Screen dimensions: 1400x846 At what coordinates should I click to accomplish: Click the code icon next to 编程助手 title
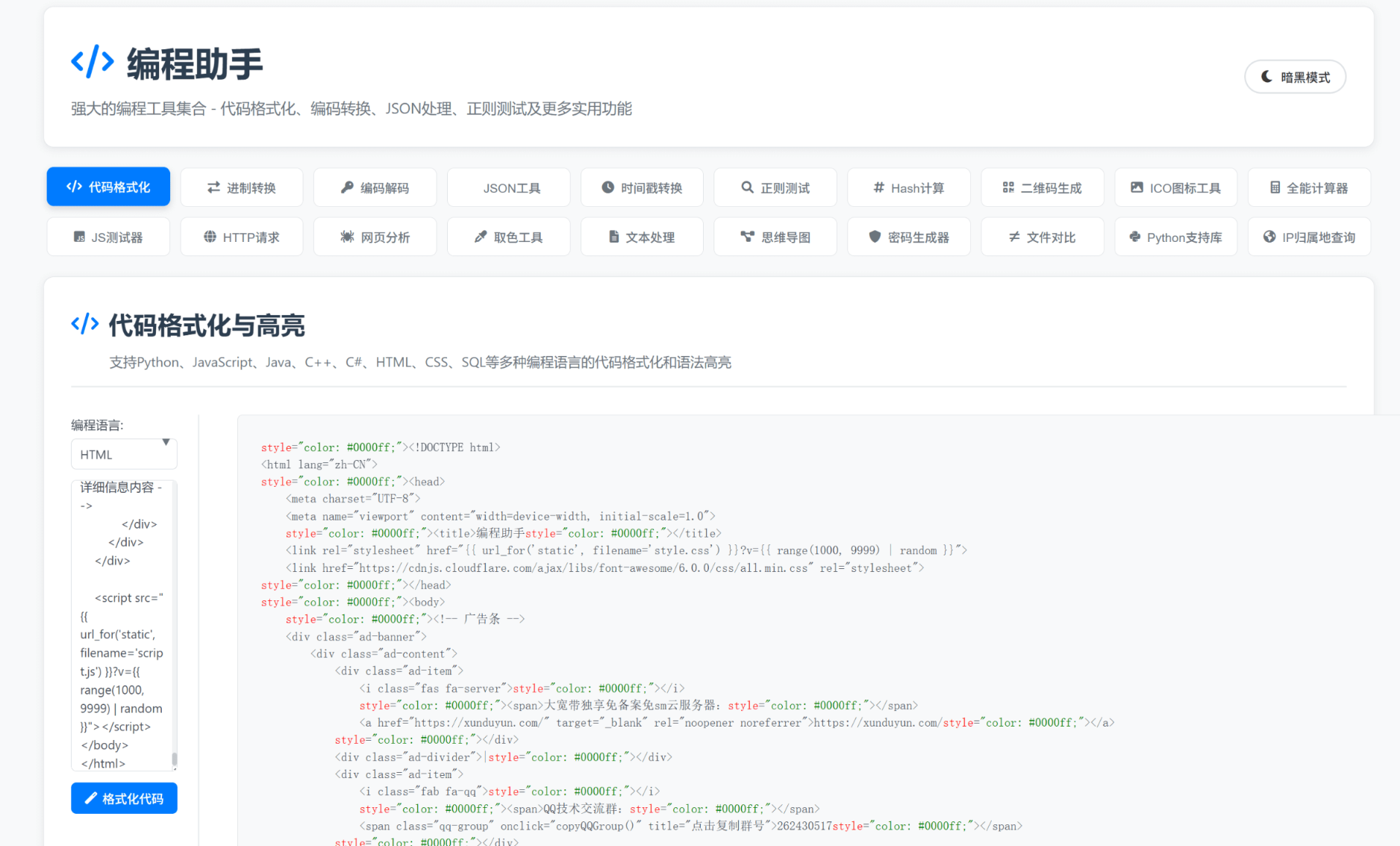point(93,61)
